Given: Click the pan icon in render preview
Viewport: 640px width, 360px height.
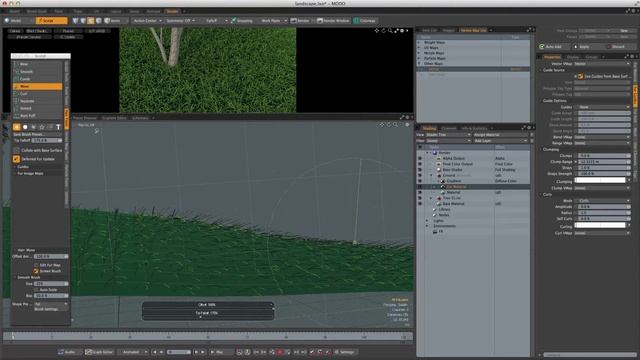Looking at the screenshot, I should click(377, 31).
